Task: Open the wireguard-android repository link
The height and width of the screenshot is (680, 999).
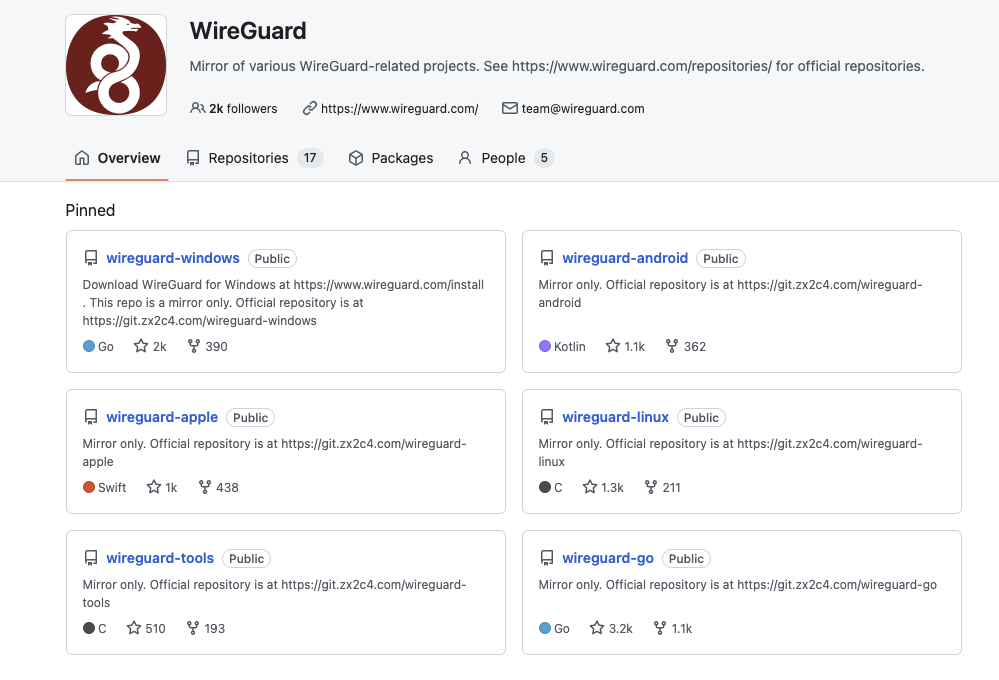Action: coord(625,258)
